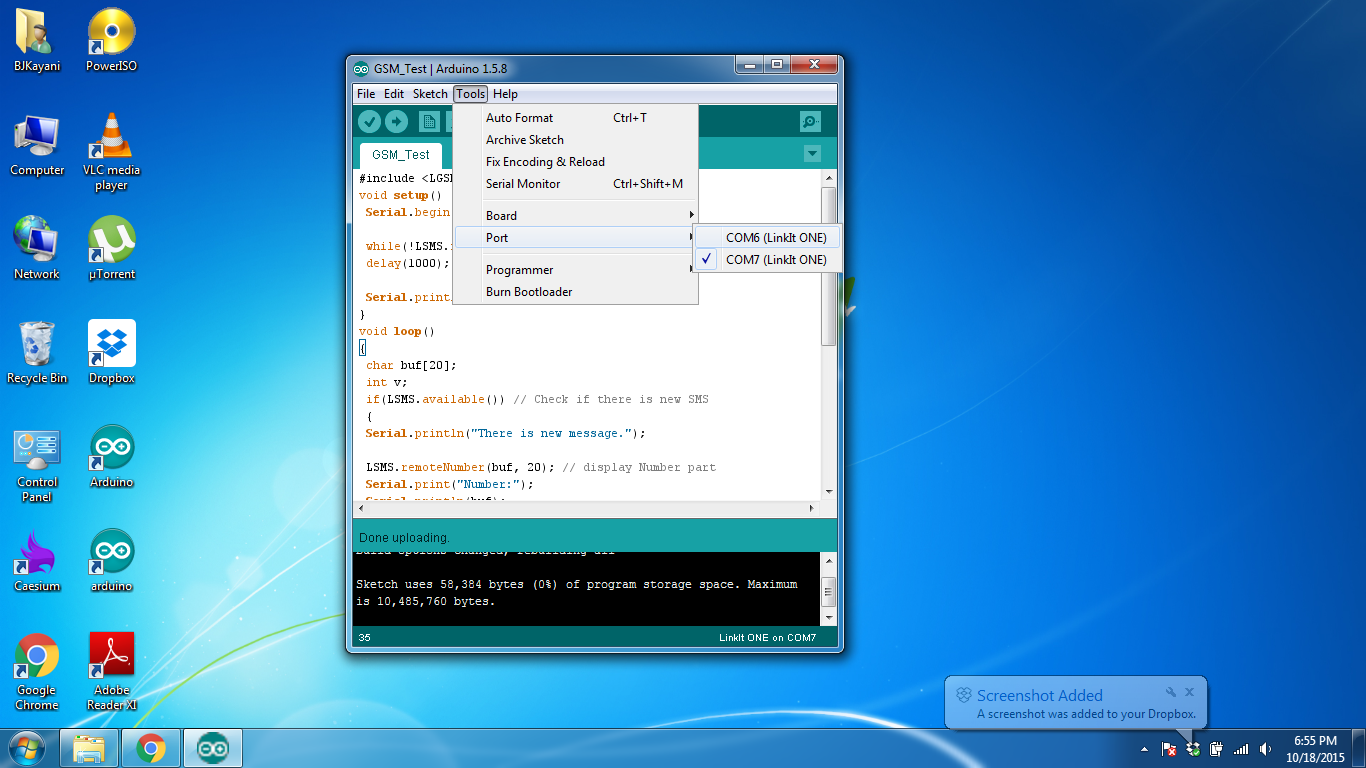
Task: Open PowerISO desktop shortcut
Action: click(111, 42)
